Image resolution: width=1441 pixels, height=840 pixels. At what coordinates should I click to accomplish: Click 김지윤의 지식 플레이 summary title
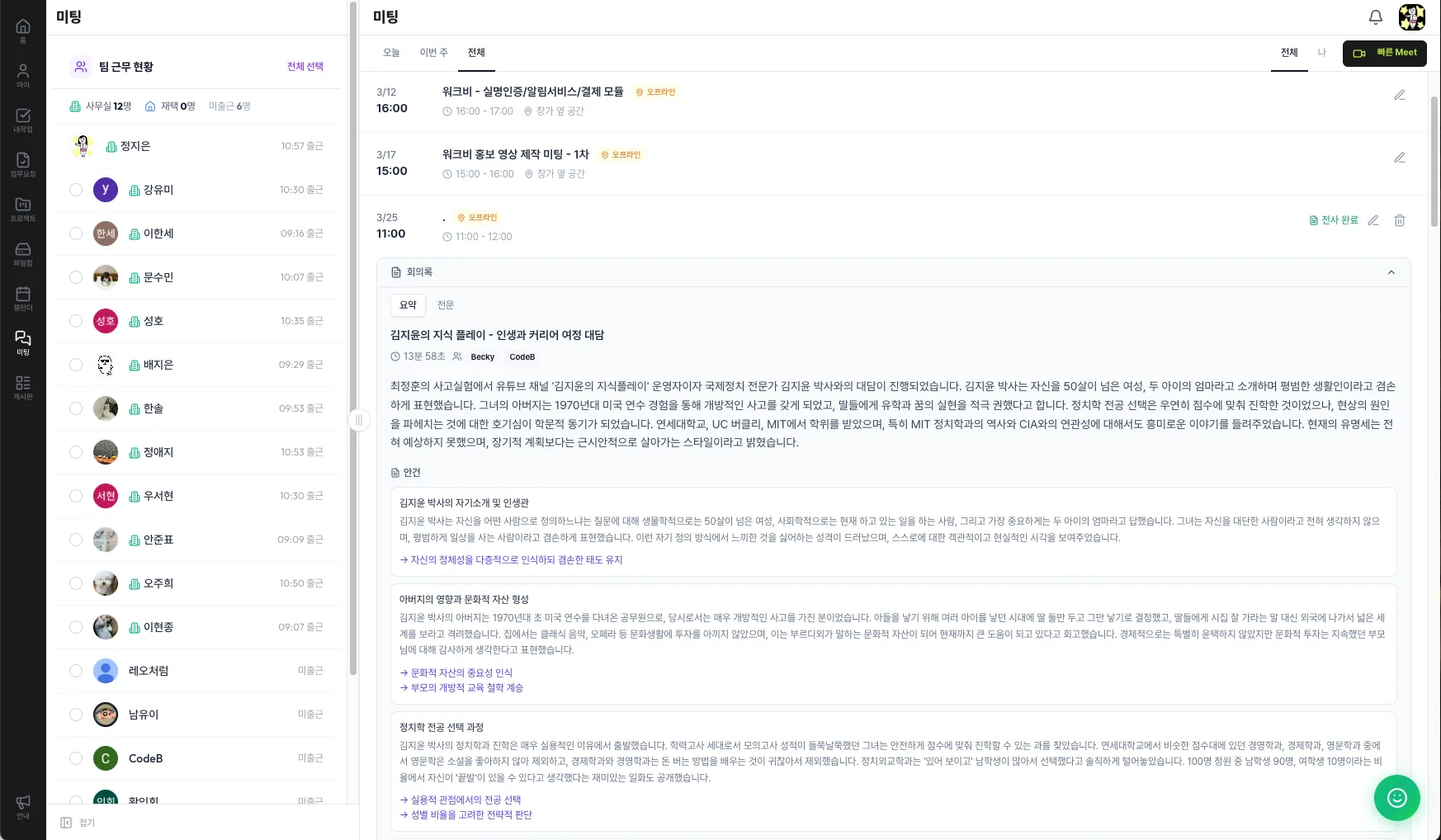tap(498, 335)
